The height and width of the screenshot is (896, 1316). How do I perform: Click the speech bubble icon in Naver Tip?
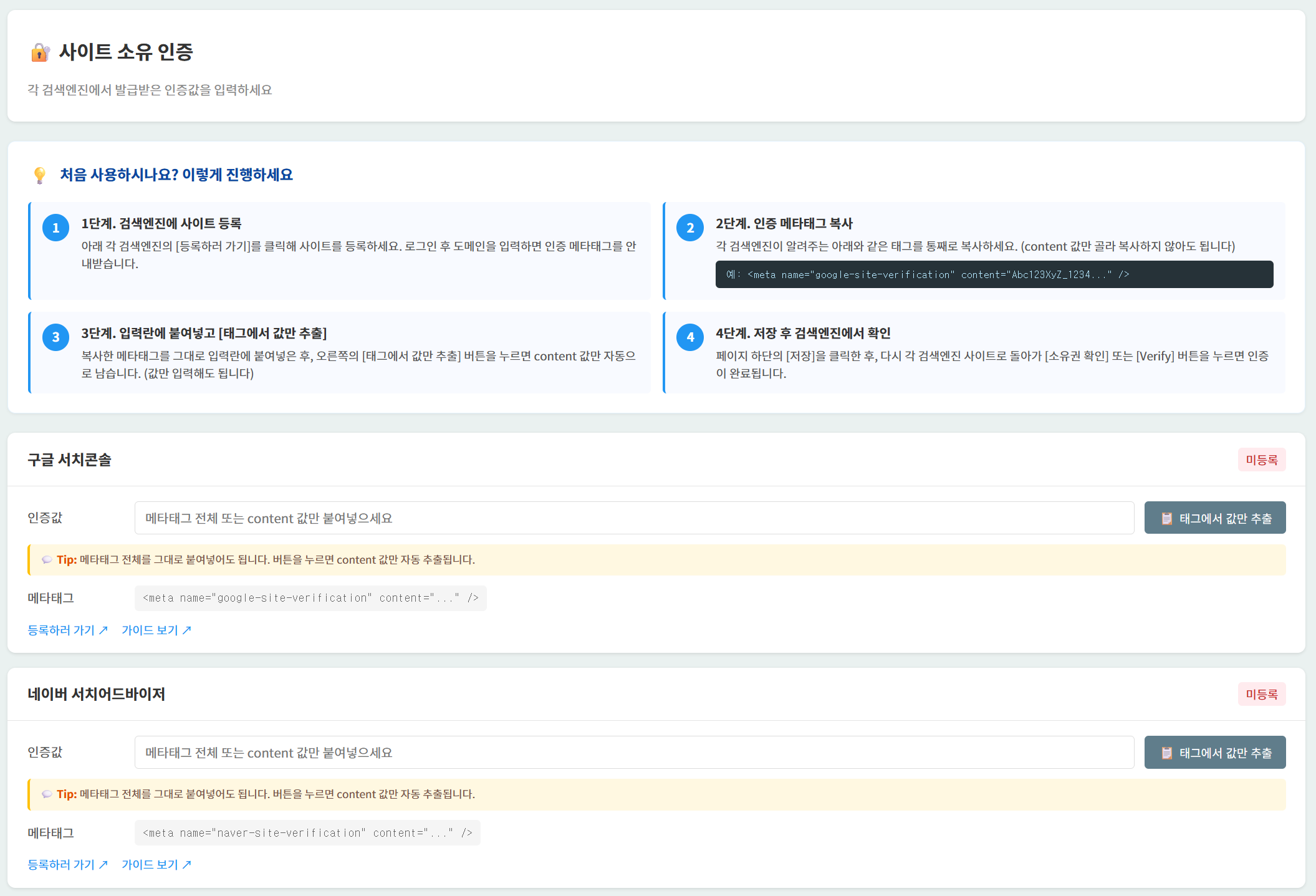tap(47, 794)
